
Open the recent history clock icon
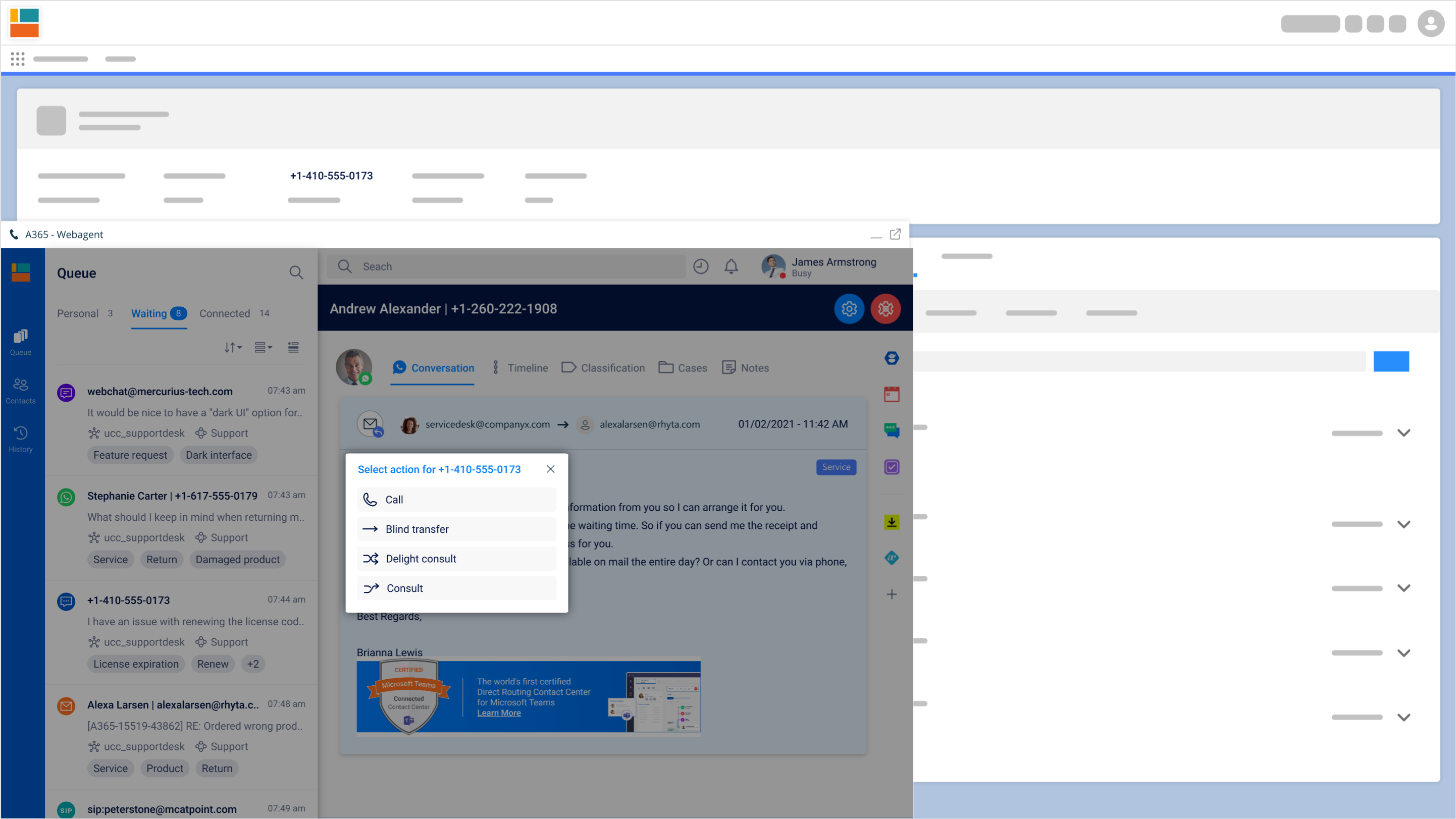pyautogui.click(x=701, y=266)
